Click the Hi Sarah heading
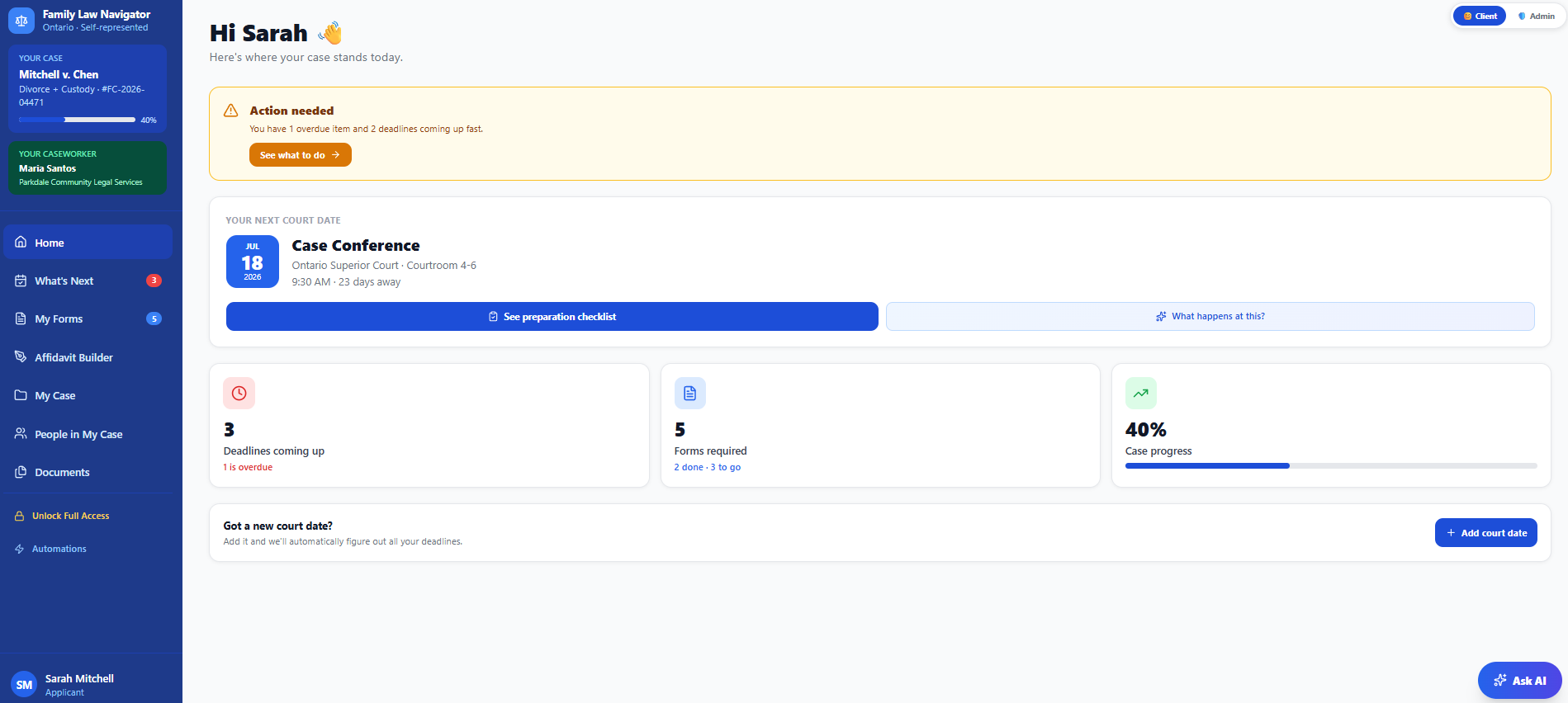Viewport: 1568px width, 703px height. (258, 33)
